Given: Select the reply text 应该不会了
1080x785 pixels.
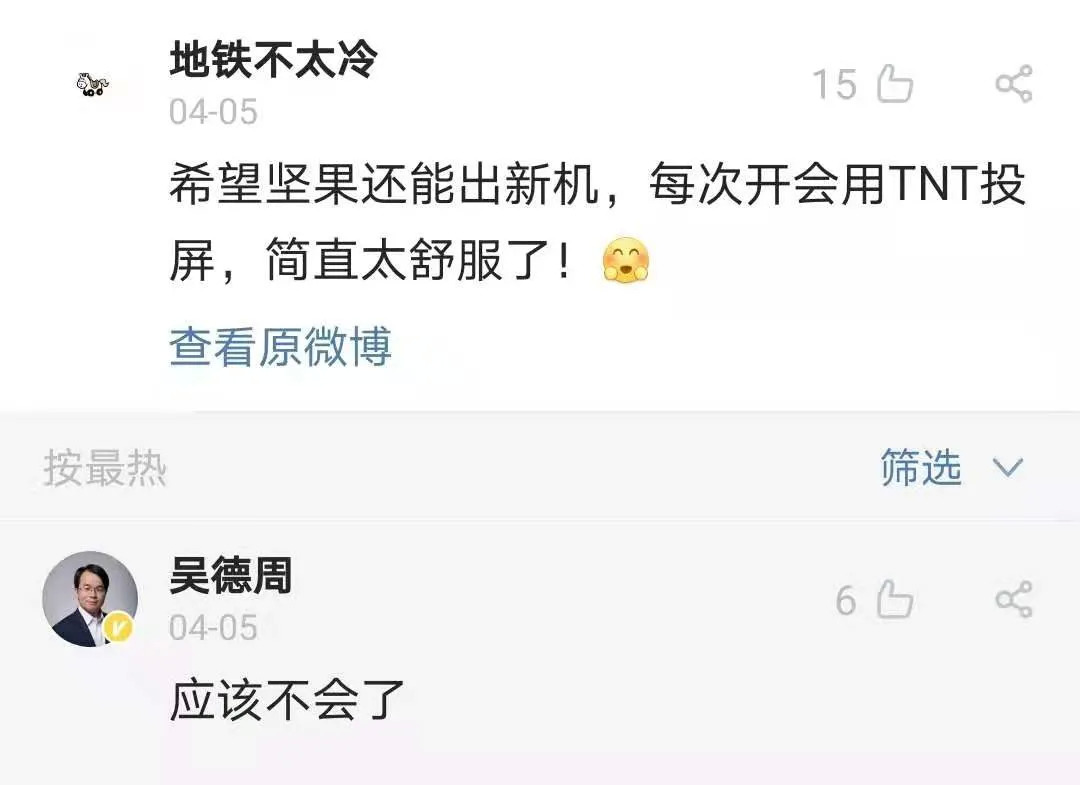Looking at the screenshot, I should tap(287, 700).
